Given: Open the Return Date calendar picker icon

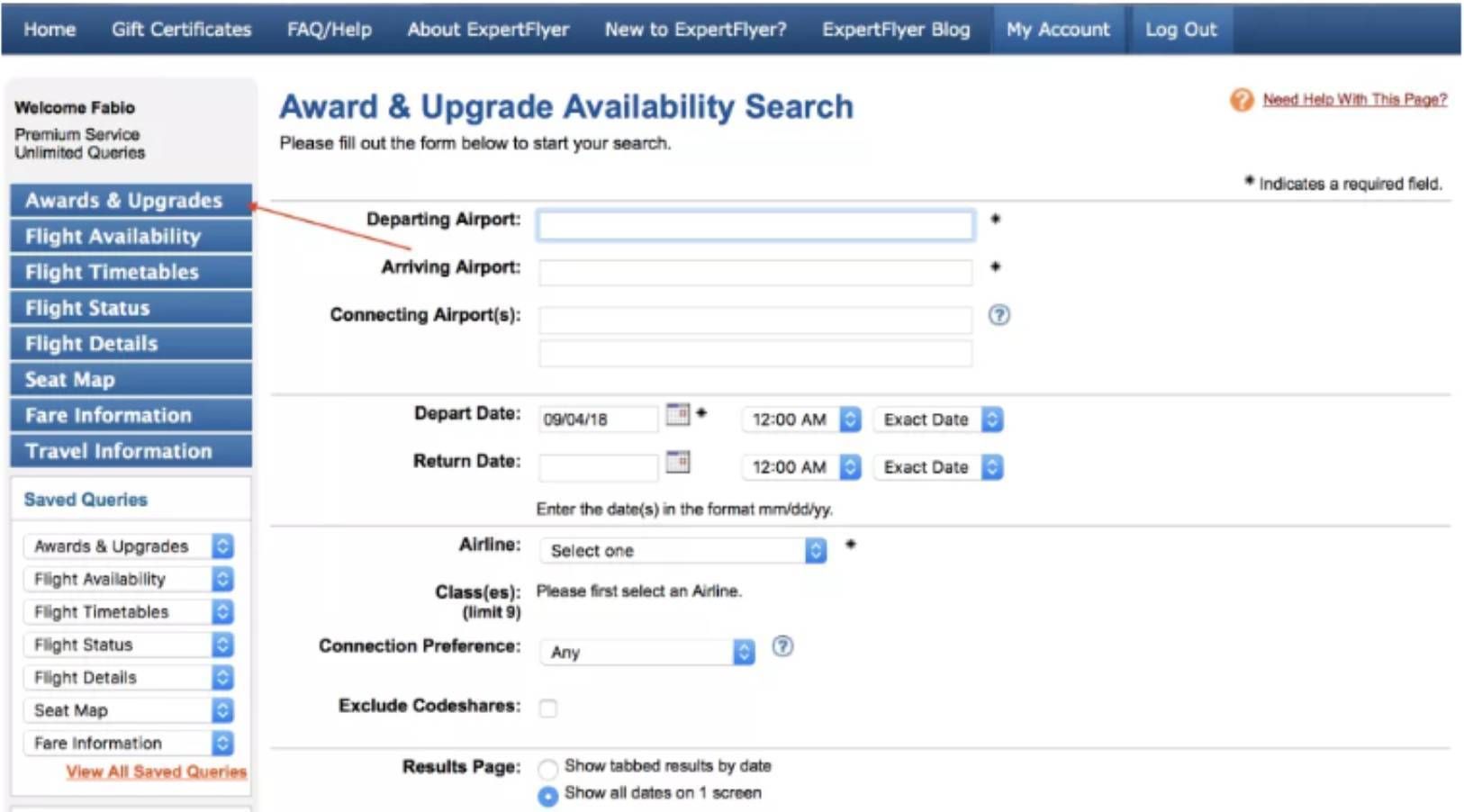Looking at the screenshot, I should 677,462.
